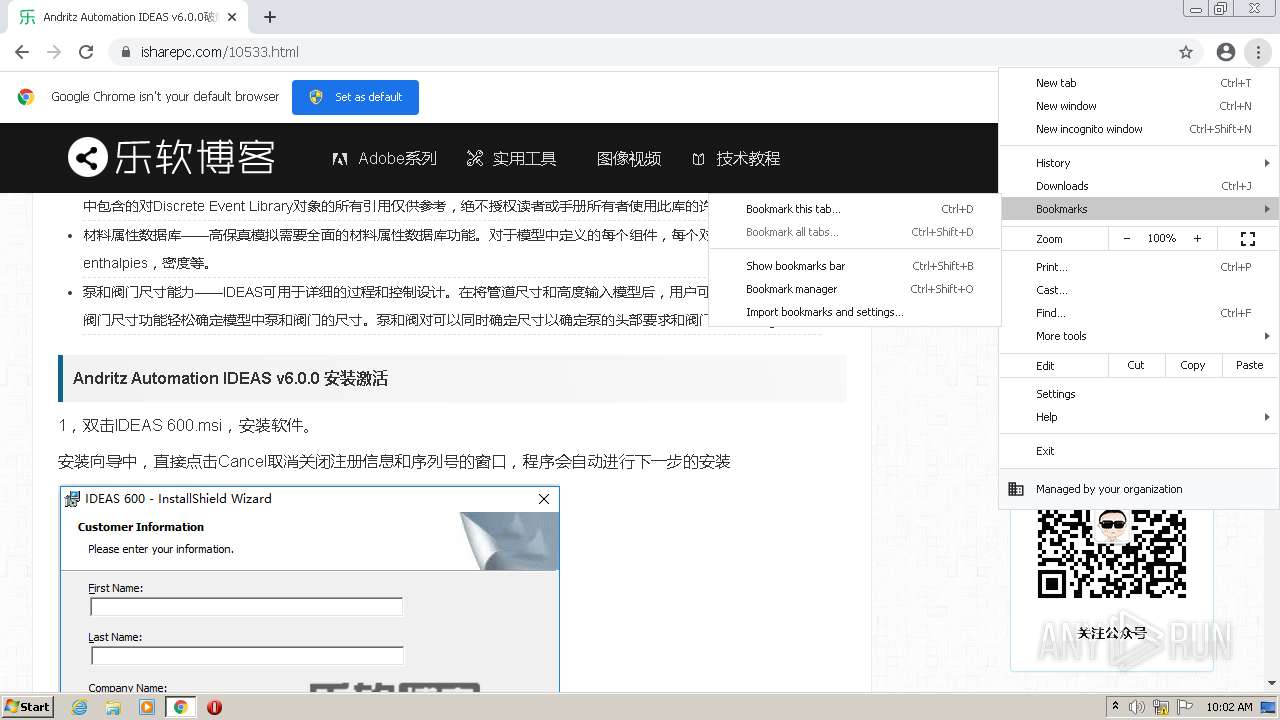1280x720 pixels.
Task: Click the three-dot Chrome menu icon
Action: 1258,52
